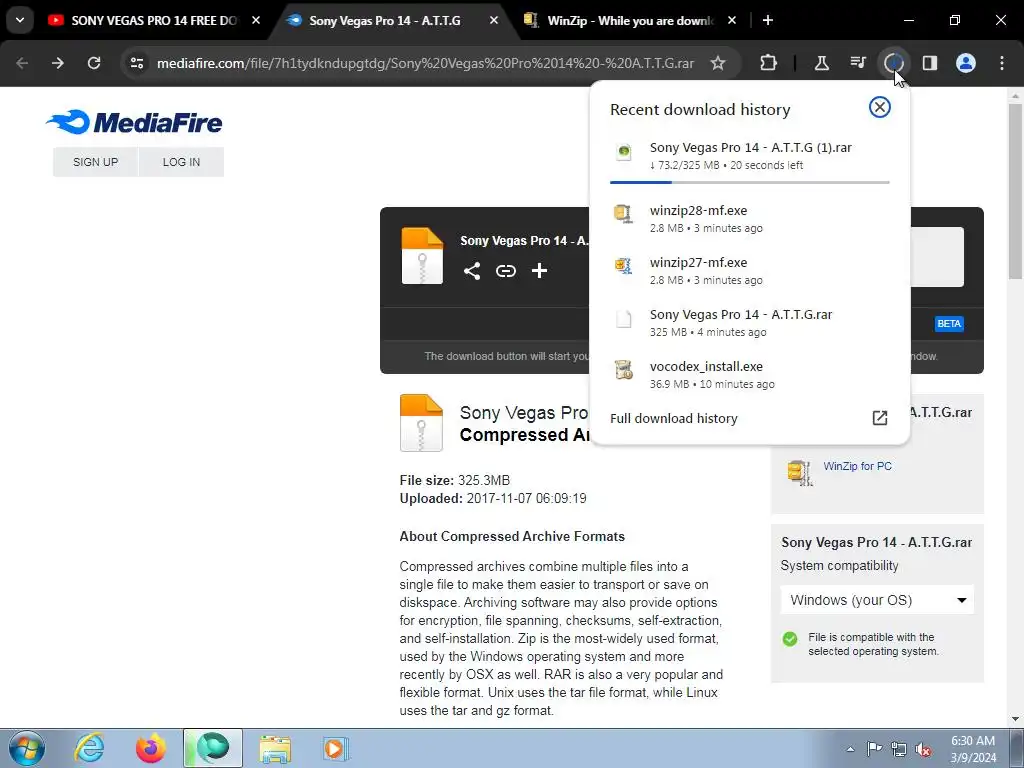Open the taskbar clock showing 6:30 AM
The image size is (1024, 768).
(x=973, y=749)
